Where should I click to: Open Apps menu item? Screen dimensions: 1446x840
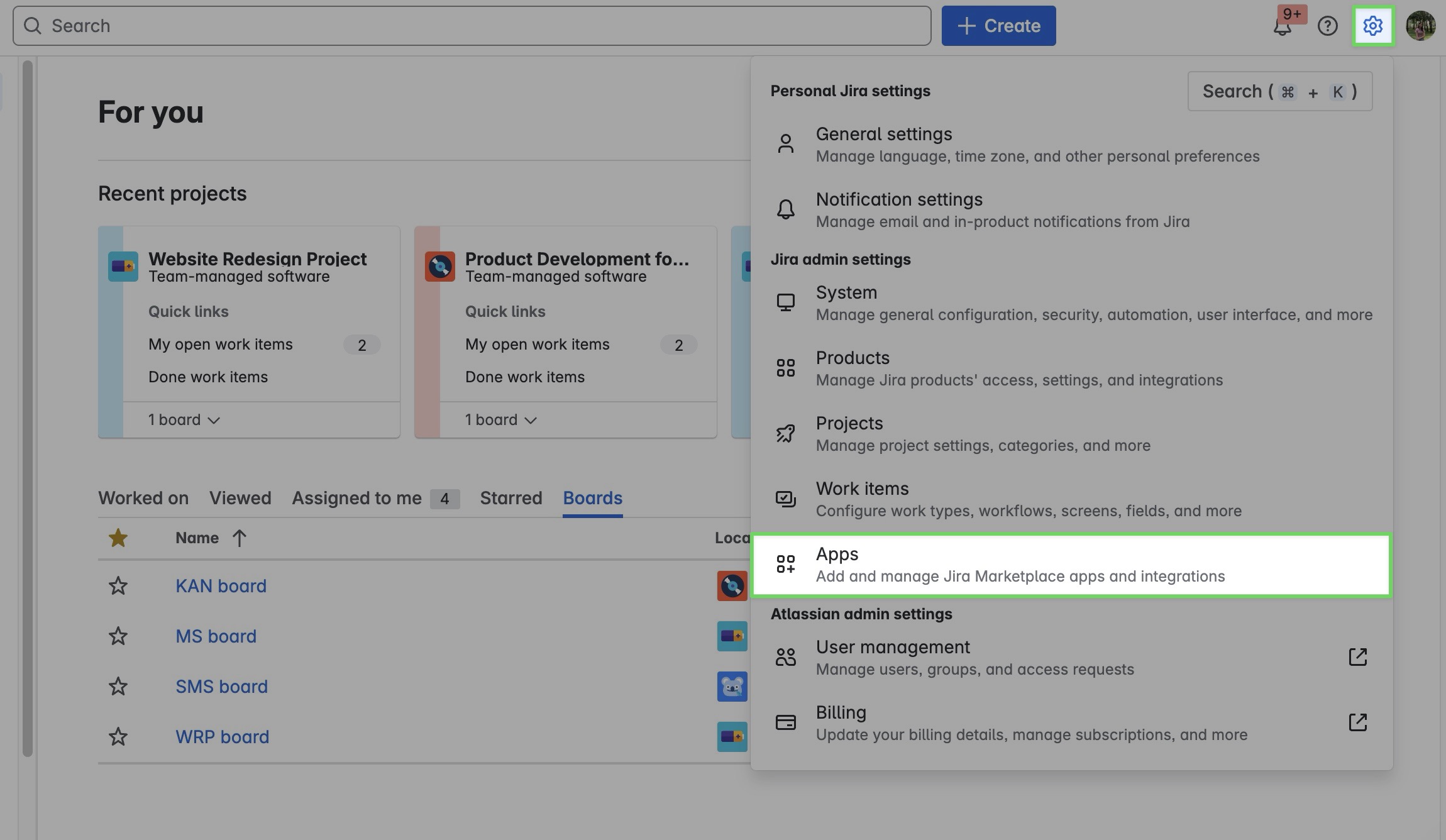tap(1071, 565)
